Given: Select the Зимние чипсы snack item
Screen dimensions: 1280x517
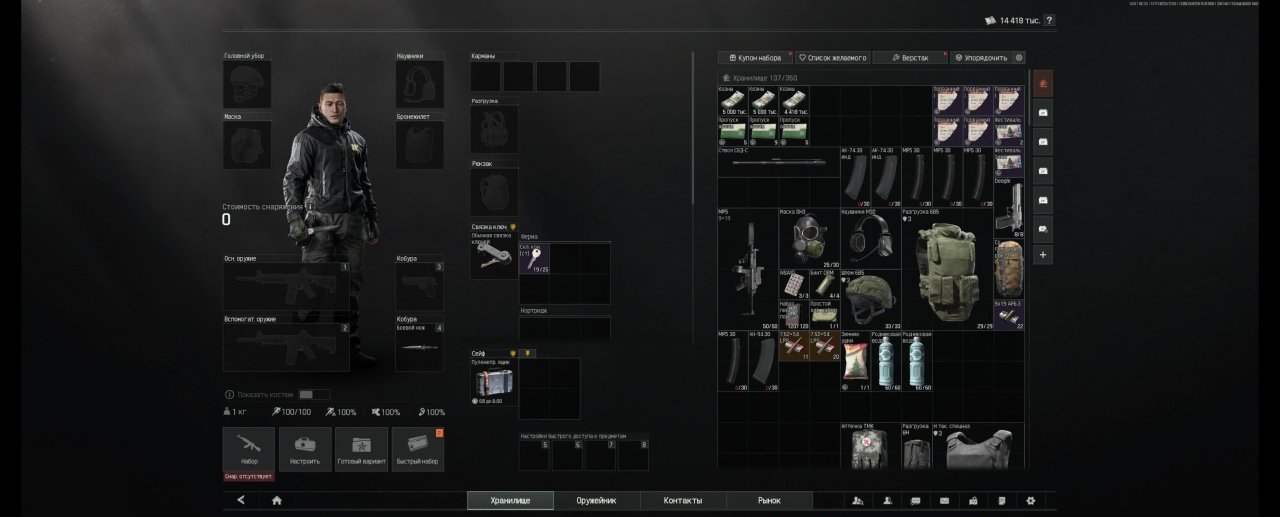Looking at the screenshot, I should click(854, 361).
